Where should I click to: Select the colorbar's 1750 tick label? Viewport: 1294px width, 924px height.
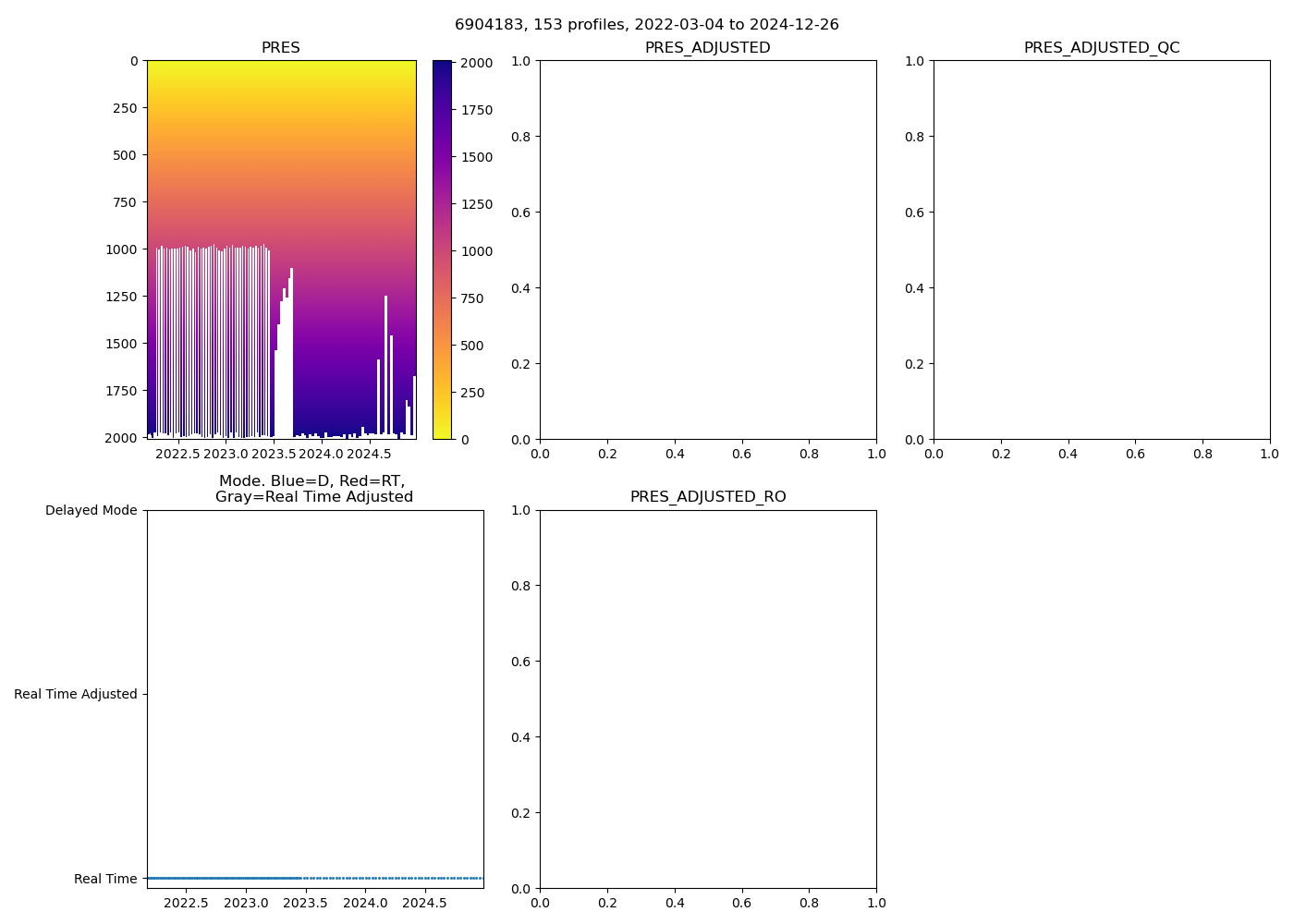(x=477, y=110)
